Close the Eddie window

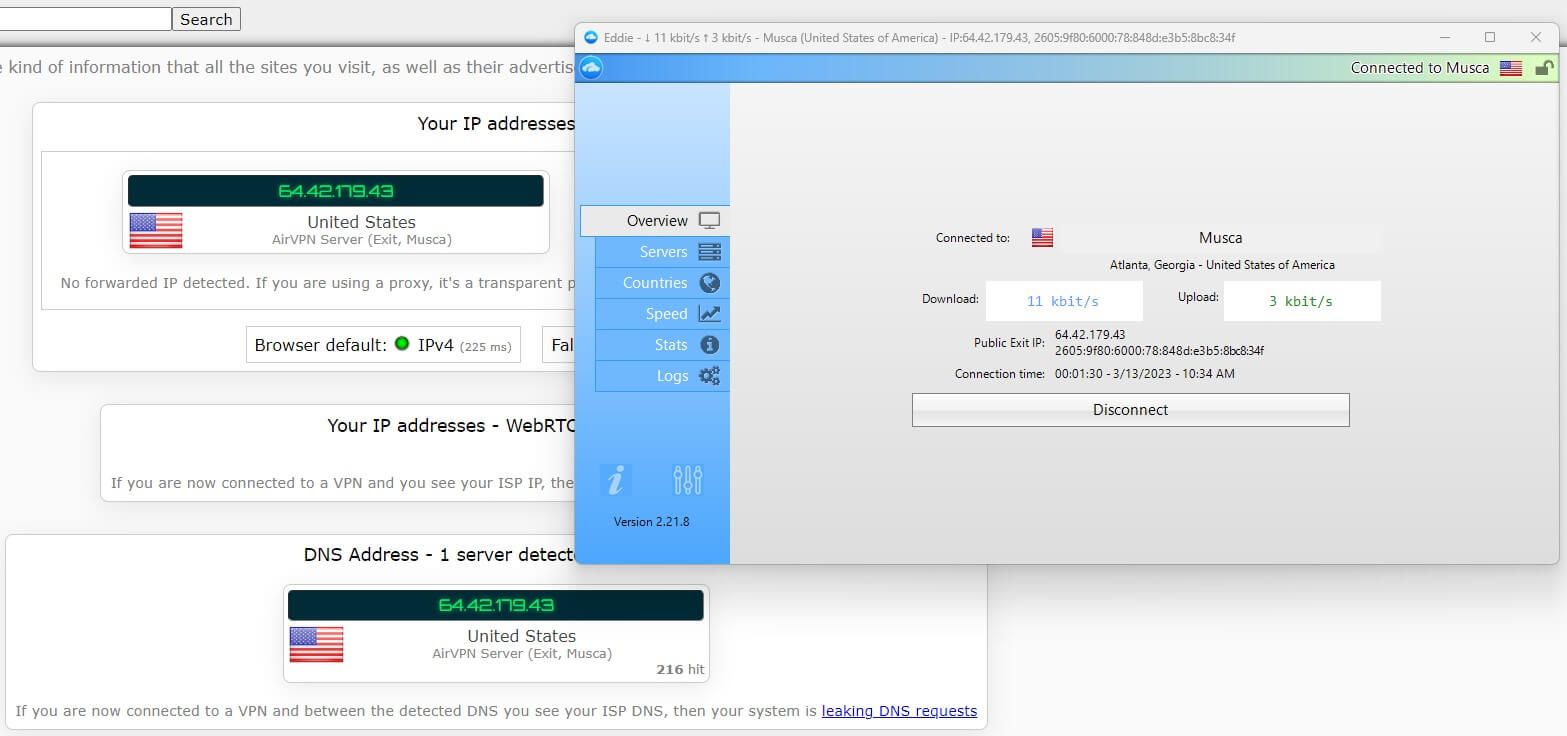coord(1536,37)
